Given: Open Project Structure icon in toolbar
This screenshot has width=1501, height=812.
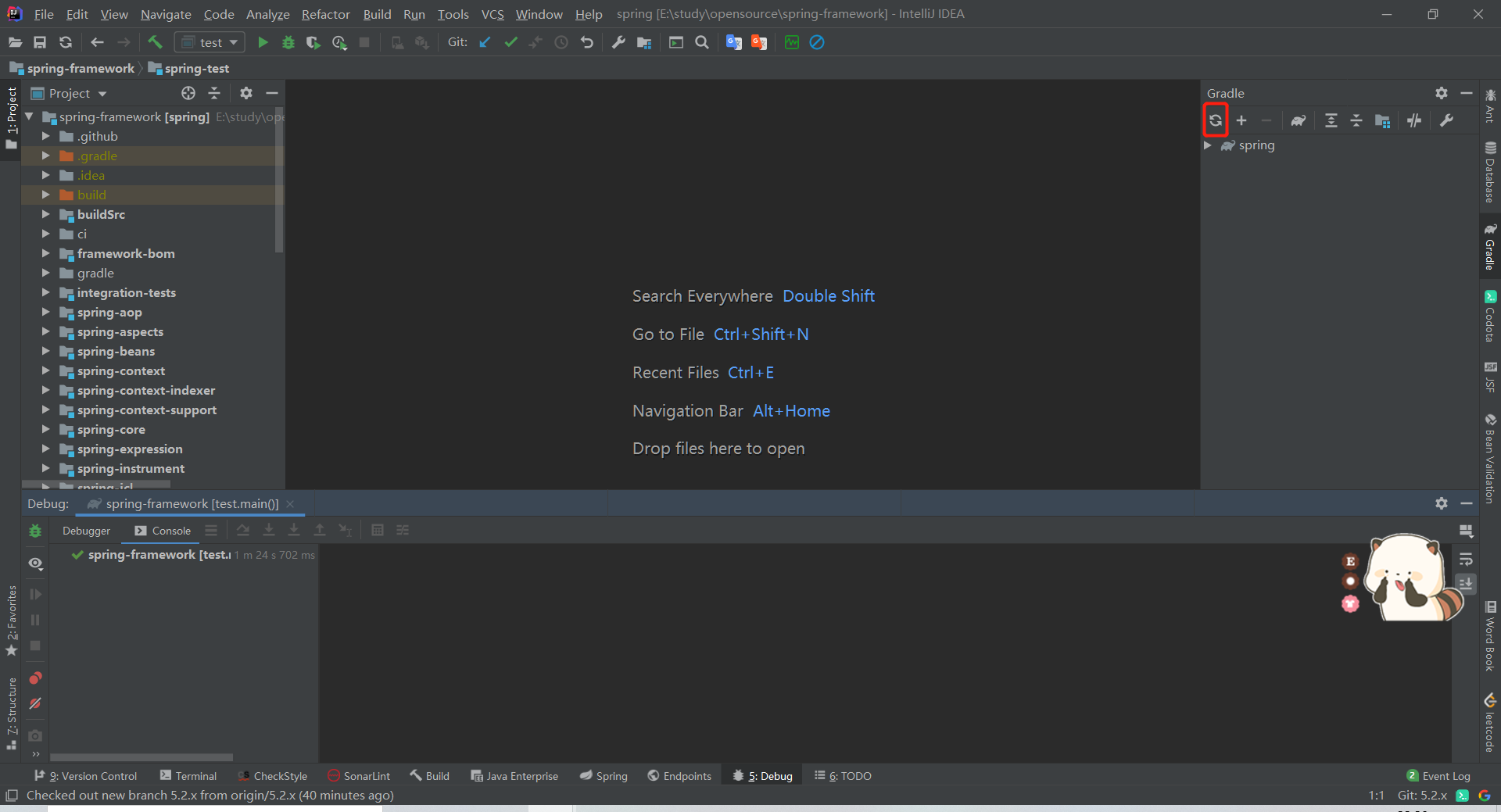Looking at the screenshot, I should pyautogui.click(x=644, y=42).
